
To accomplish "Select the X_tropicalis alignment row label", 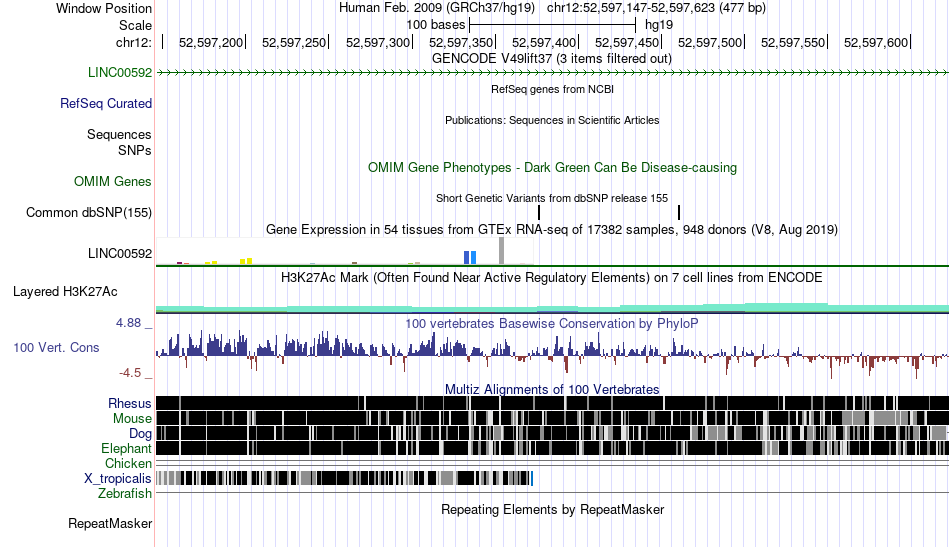I will 118,479.
